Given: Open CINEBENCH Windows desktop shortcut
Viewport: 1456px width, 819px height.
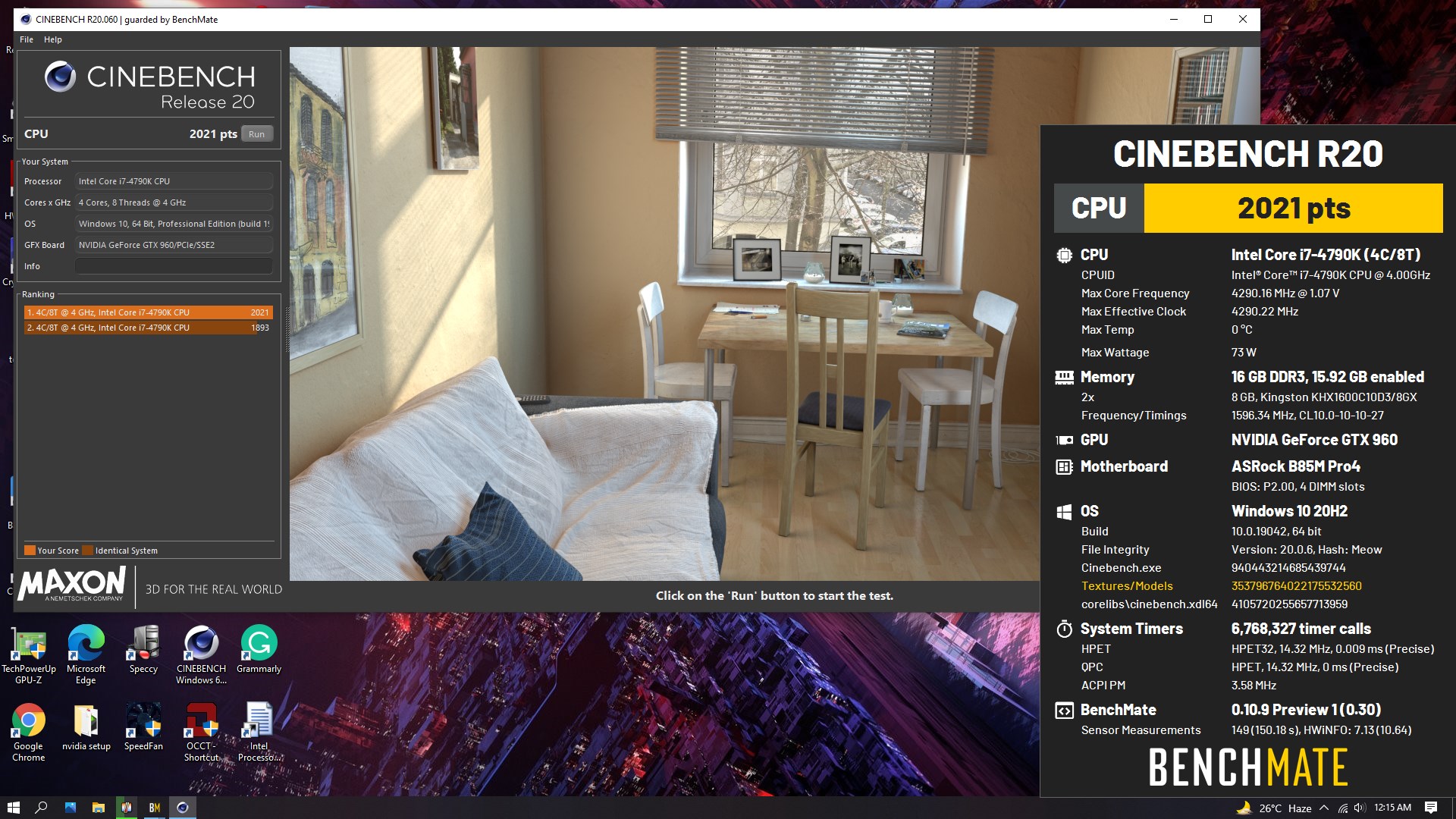Looking at the screenshot, I should coord(201,654).
